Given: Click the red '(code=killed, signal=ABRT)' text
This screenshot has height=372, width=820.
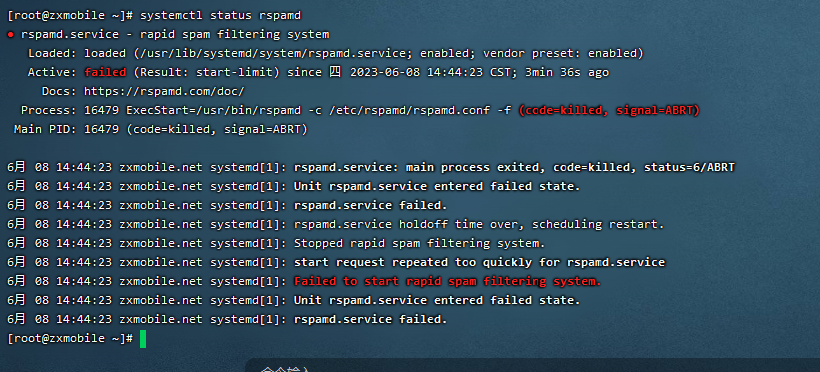Looking at the screenshot, I should pyautogui.click(x=609, y=110).
